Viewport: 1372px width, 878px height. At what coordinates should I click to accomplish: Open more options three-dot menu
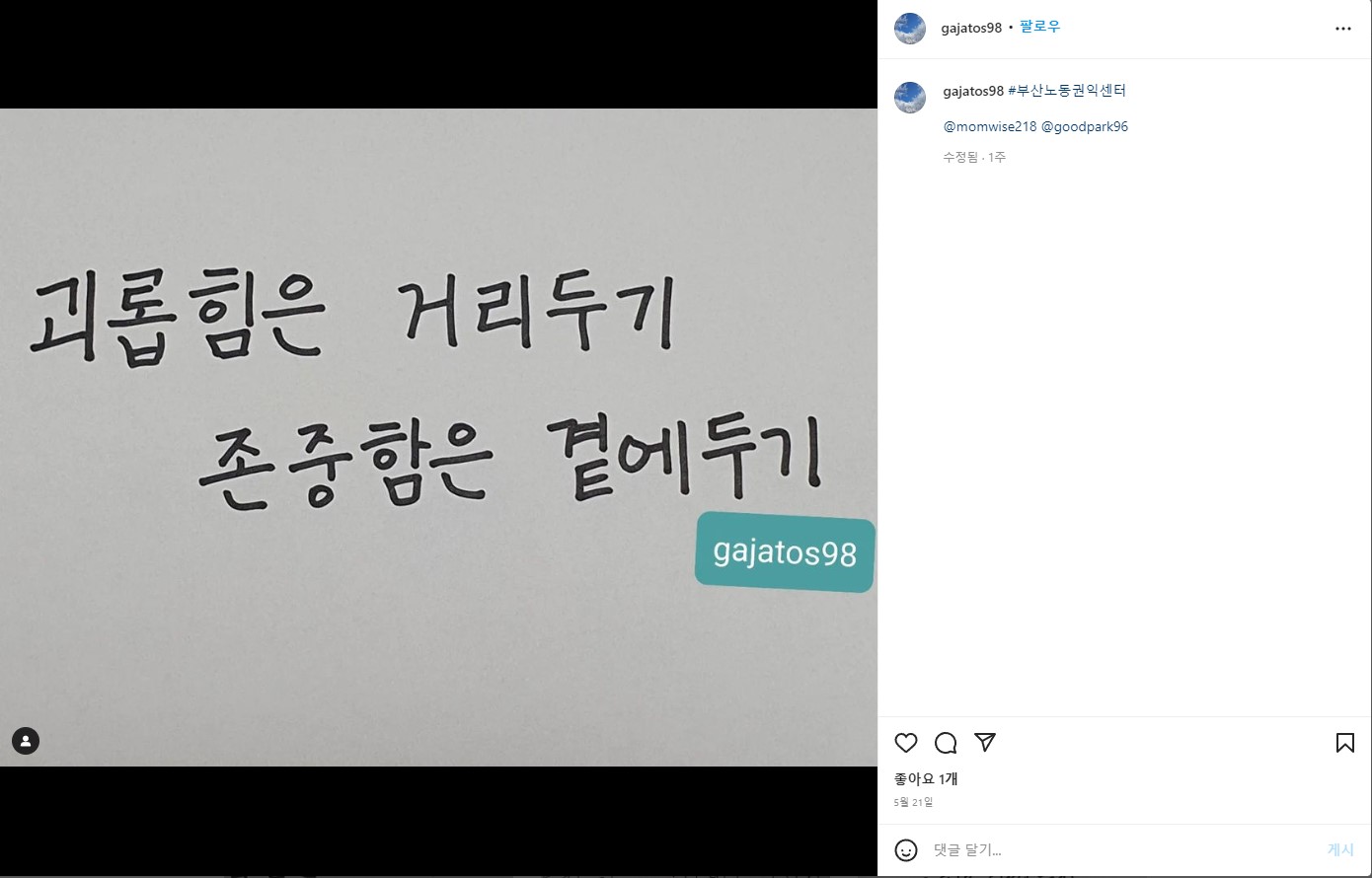[x=1343, y=29]
